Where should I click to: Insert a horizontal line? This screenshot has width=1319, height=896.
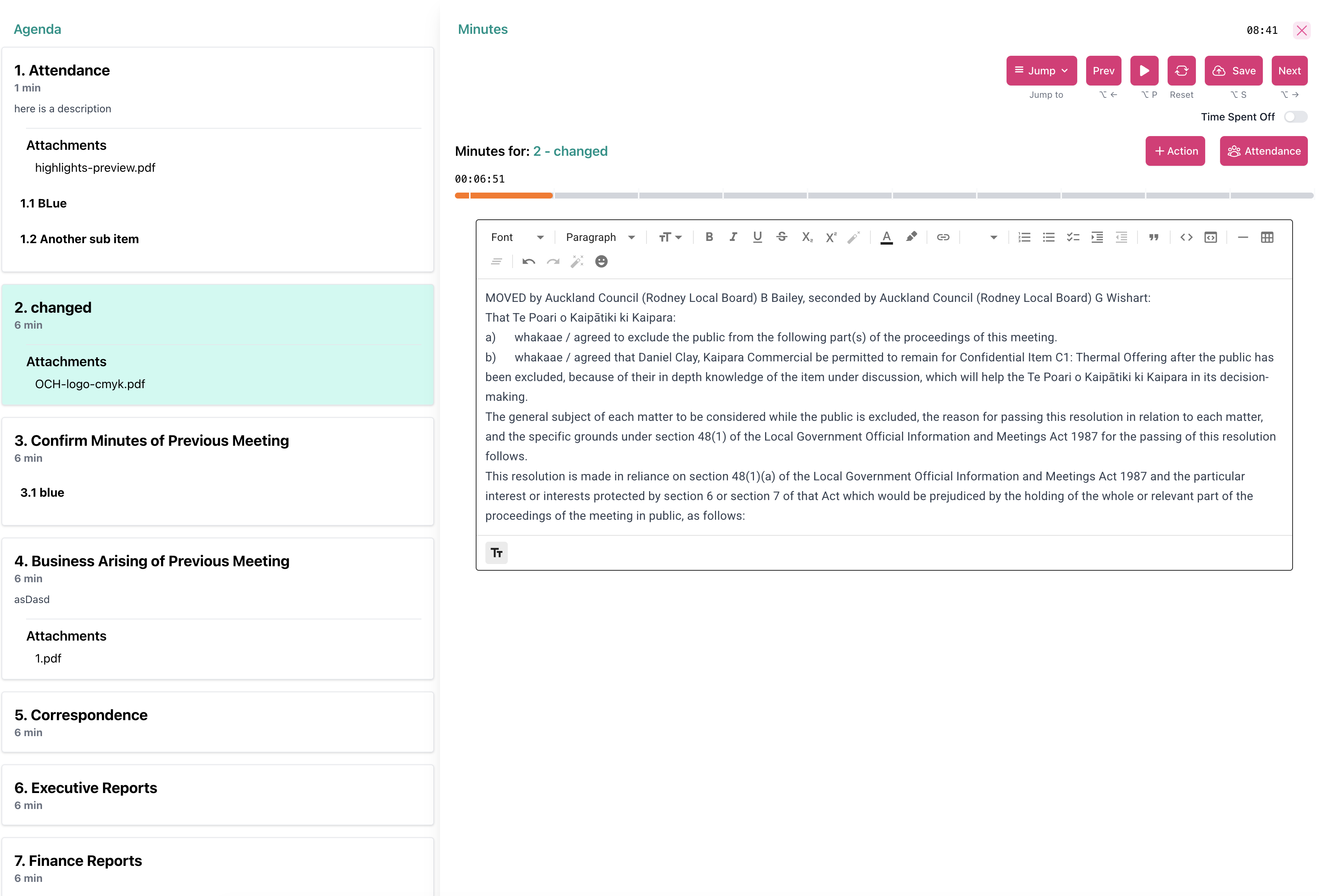pos(1242,237)
